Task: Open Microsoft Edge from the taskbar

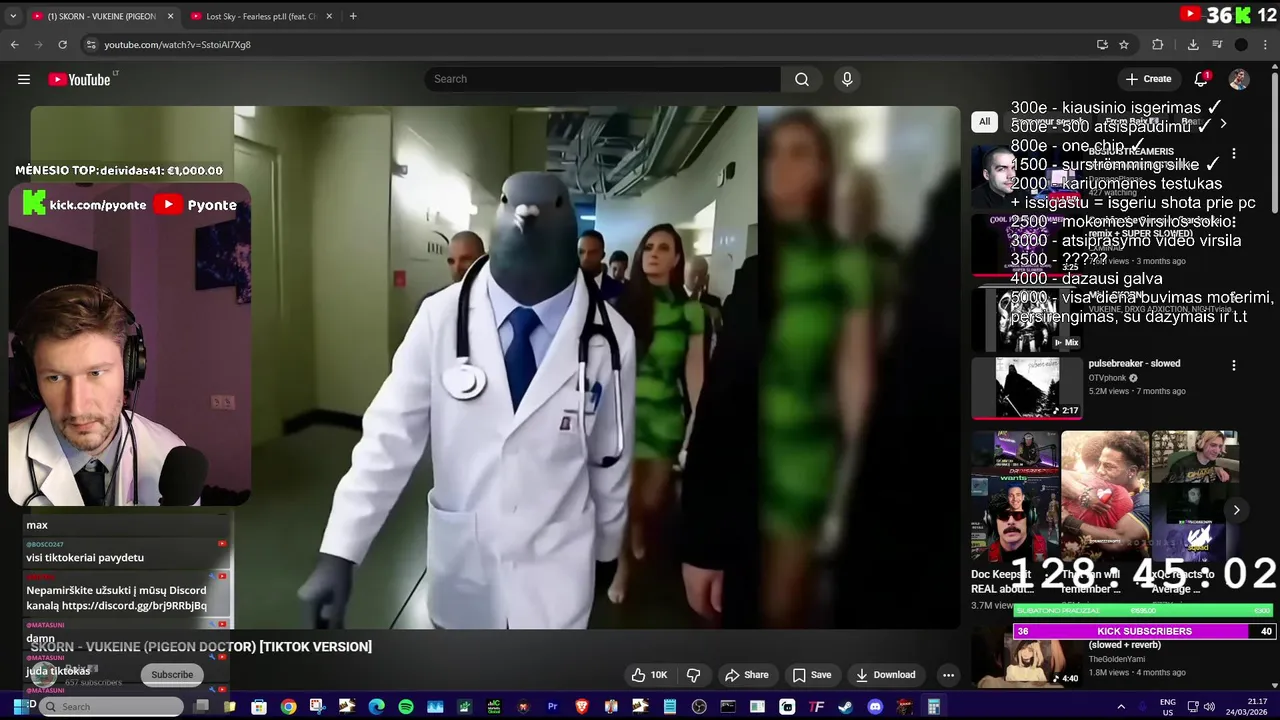Action: click(x=376, y=707)
